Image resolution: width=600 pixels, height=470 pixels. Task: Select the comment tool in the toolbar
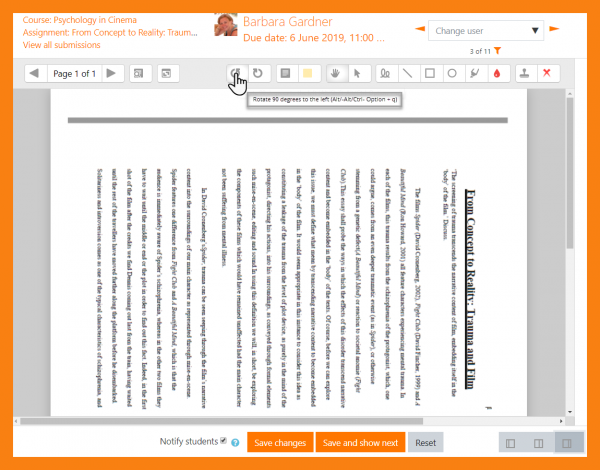point(285,73)
